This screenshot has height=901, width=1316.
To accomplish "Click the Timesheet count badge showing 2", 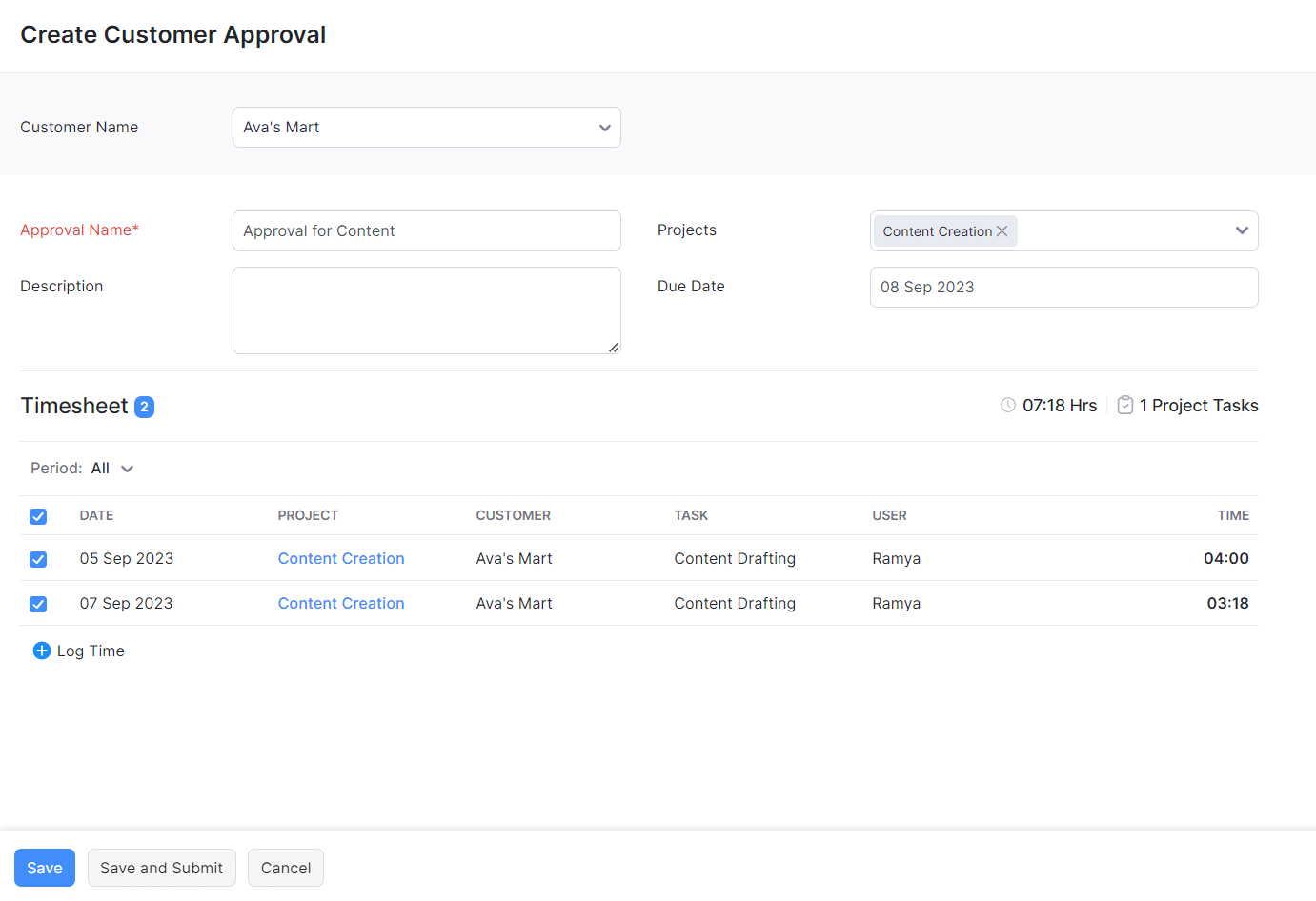I will pyautogui.click(x=145, y=406).
